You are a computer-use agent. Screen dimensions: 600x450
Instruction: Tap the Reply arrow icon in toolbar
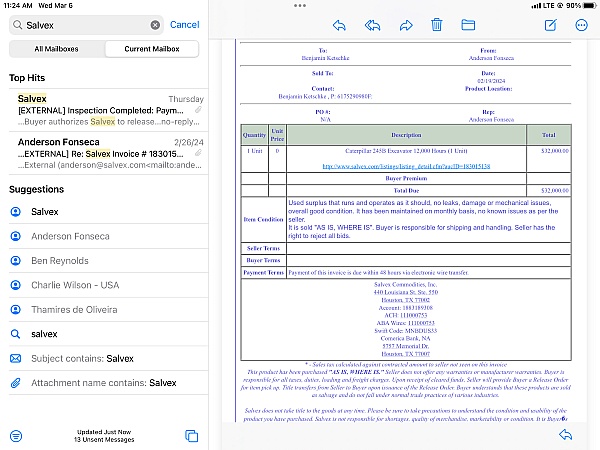pos(339,25)
